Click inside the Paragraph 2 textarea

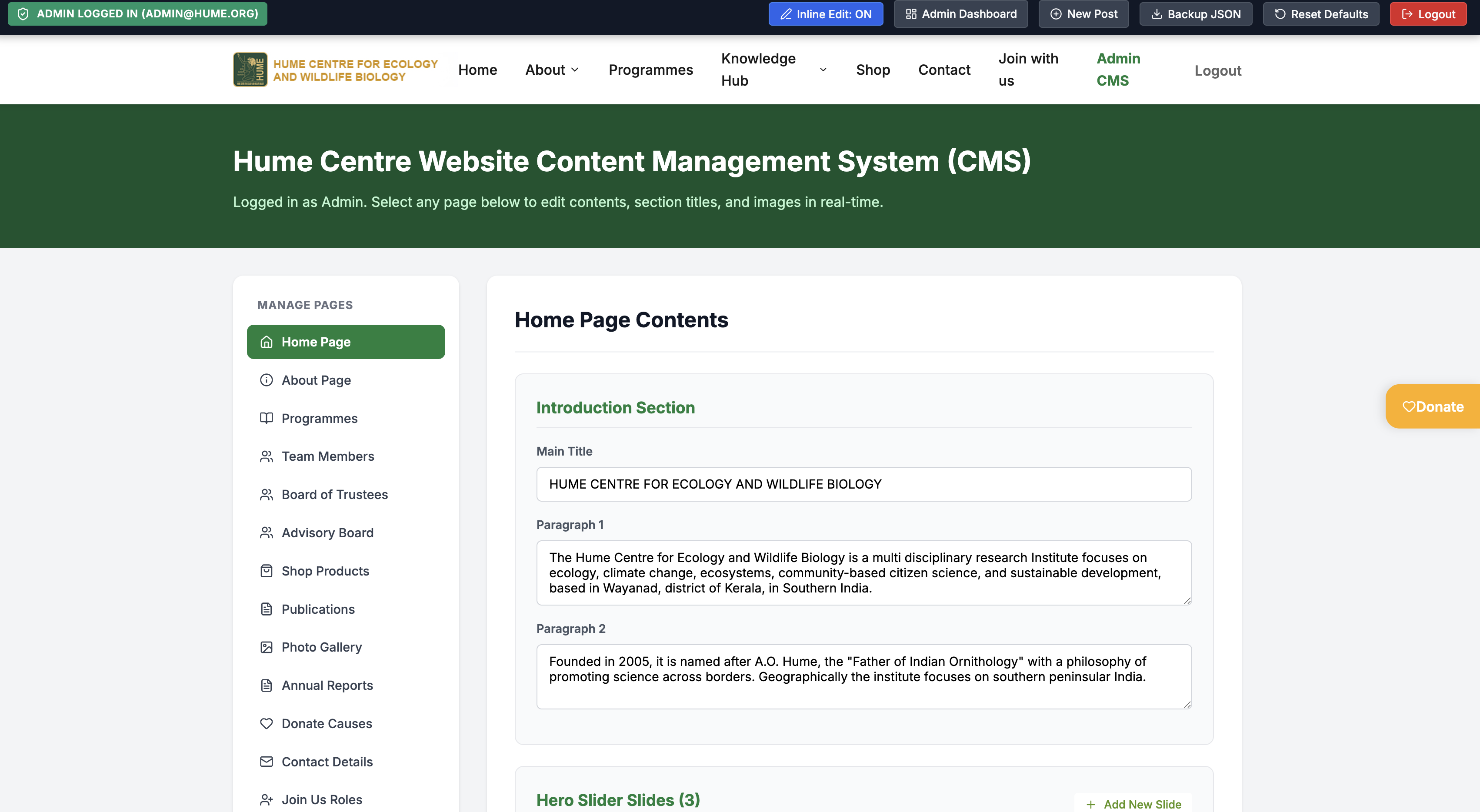point(863,676)
